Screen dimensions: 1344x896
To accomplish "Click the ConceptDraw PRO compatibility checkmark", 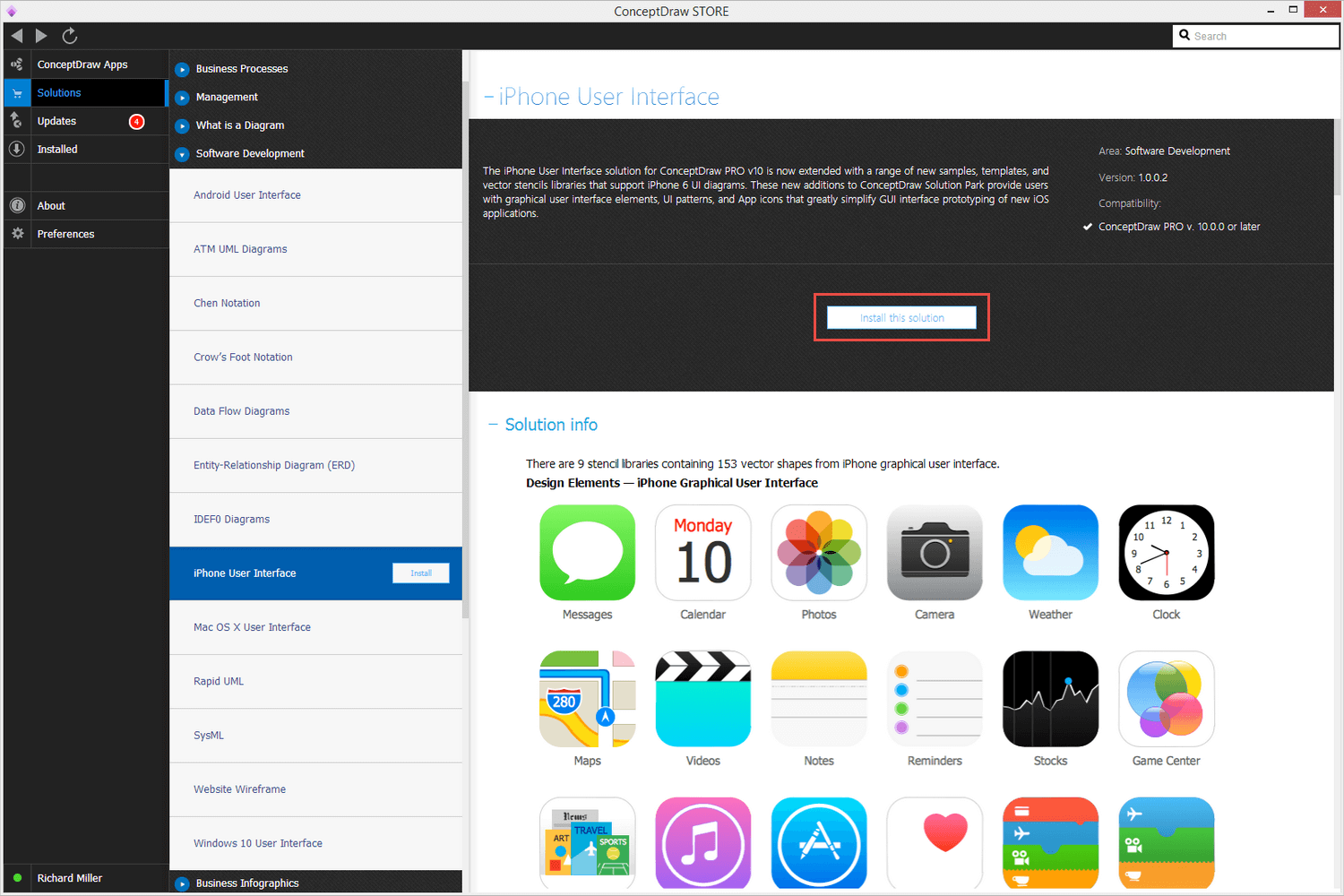I will pyautogui.click(x=1087, y=227).
